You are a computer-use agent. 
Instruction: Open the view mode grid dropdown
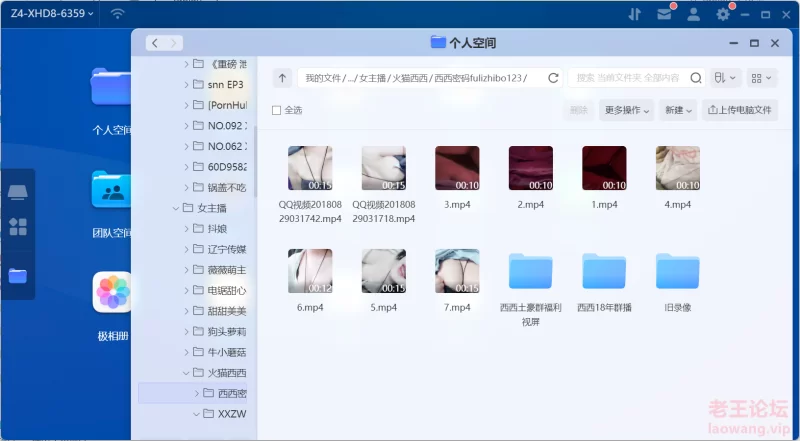click(x=762, y=78)
